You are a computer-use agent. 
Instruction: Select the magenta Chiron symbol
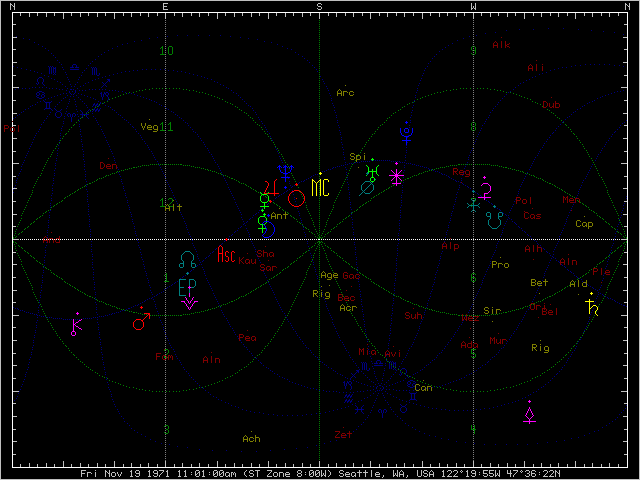[x=77, y=324]
